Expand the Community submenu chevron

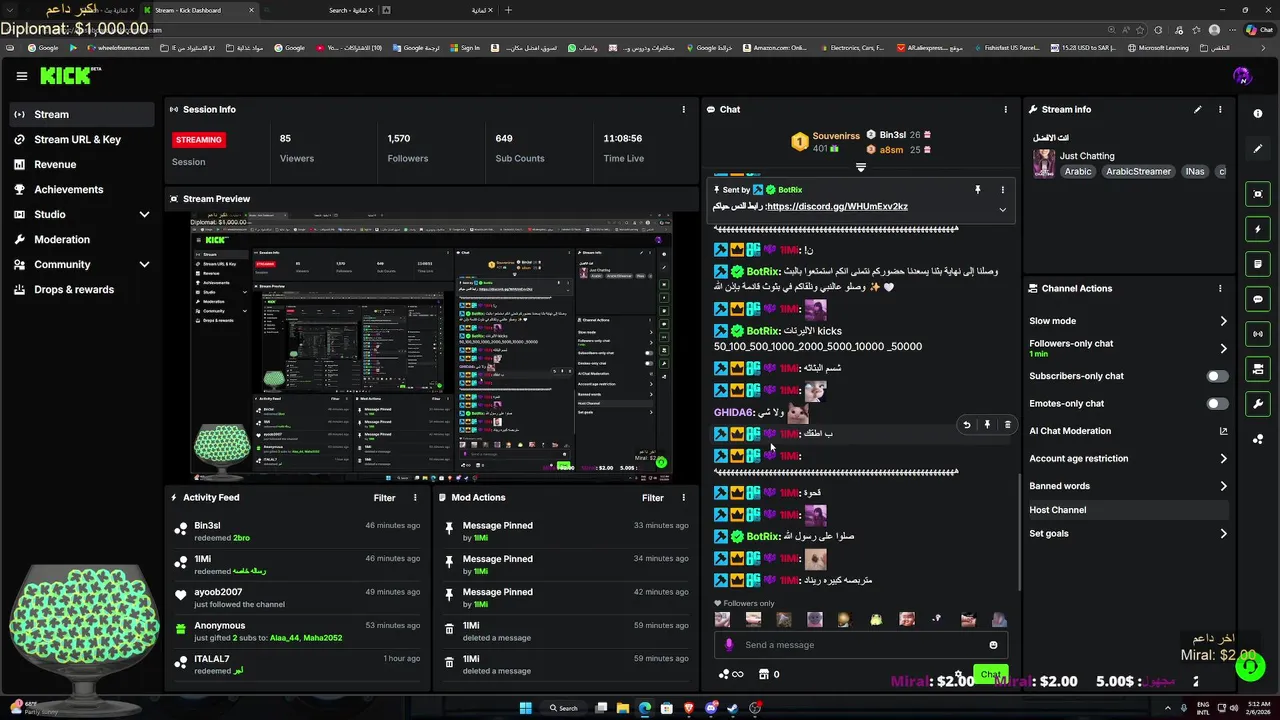pyautogui.click(x=144, y=264)
